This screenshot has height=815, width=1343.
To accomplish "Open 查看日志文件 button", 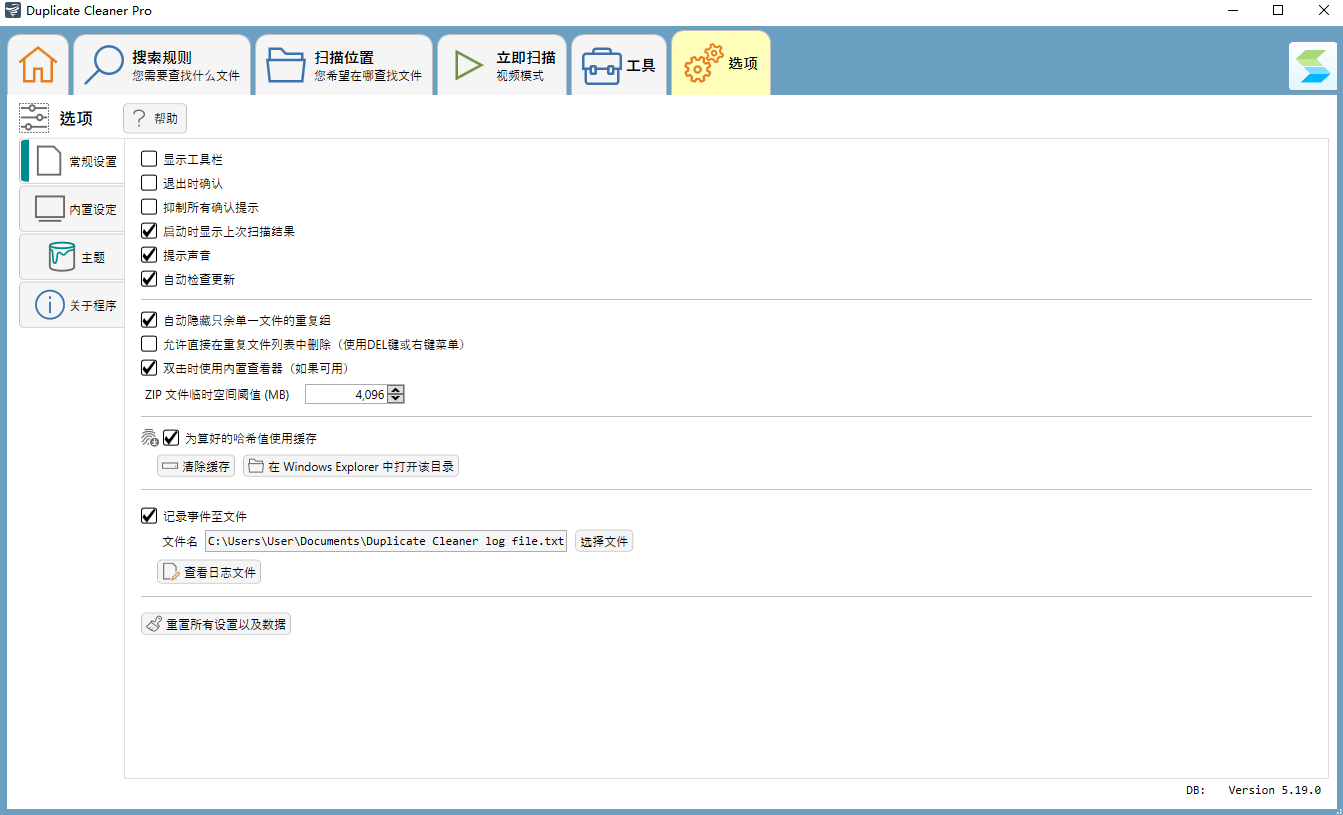I will [x=209, y=572].
